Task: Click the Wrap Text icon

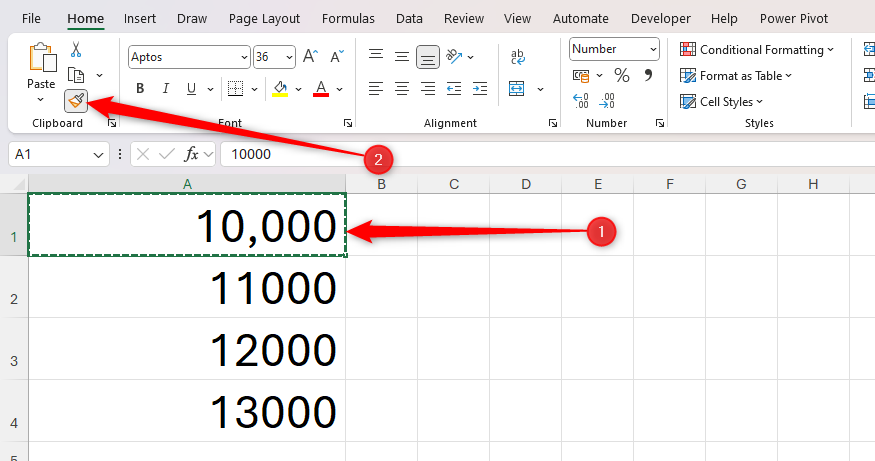Action: [x=518, y=57]
